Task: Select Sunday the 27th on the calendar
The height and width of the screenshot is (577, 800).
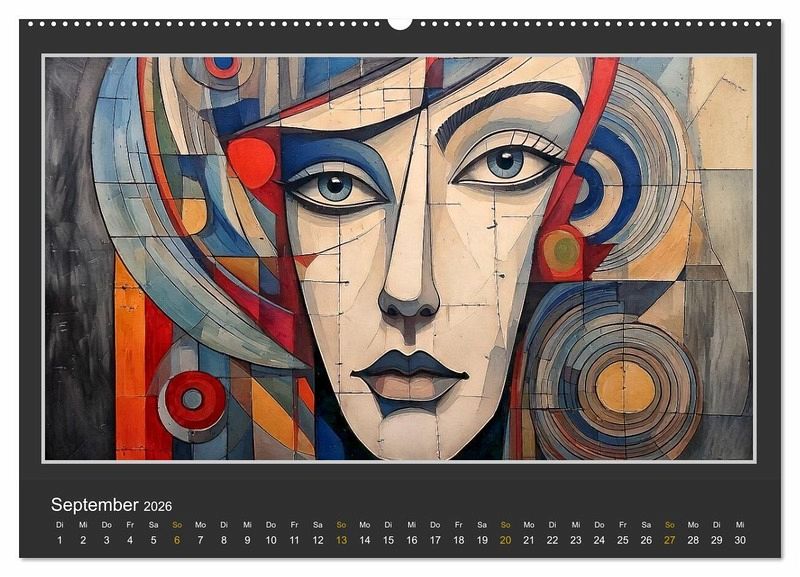Action: [x=670, y=540]
